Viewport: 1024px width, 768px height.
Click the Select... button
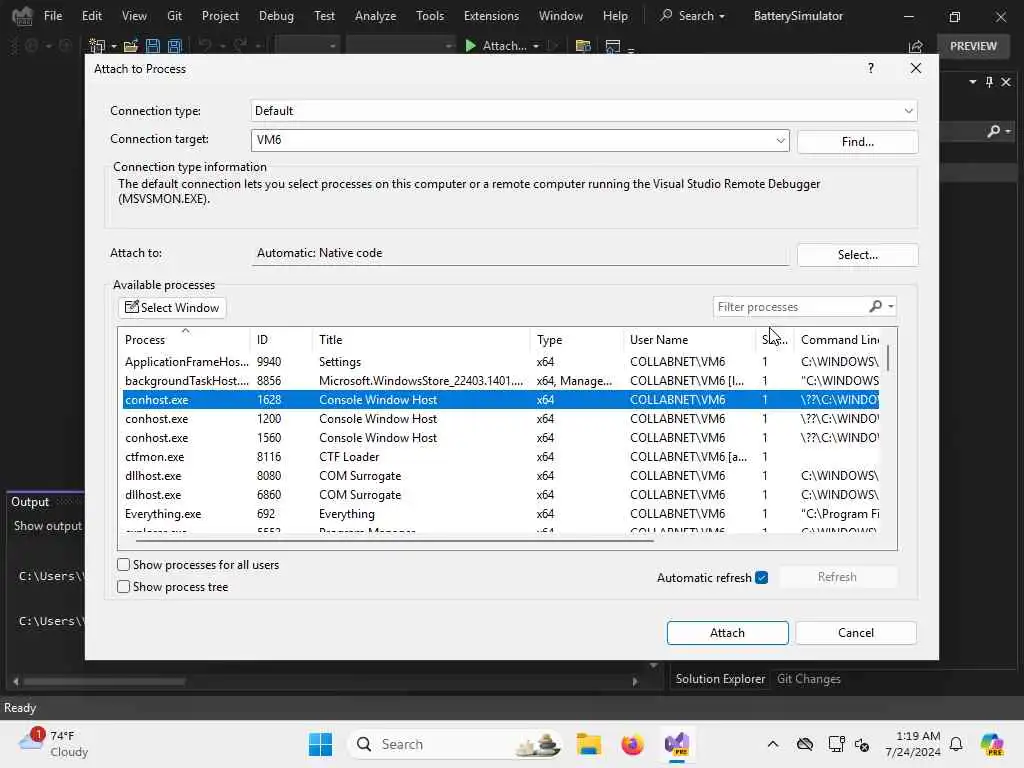857,255
